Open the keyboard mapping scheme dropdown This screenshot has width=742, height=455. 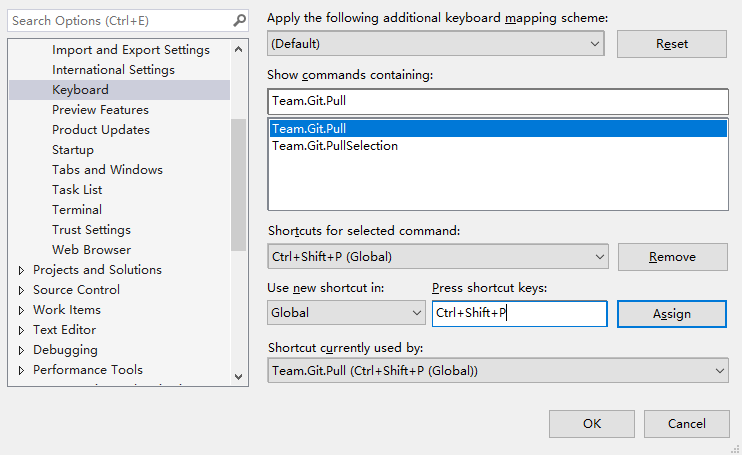point(436,44)
